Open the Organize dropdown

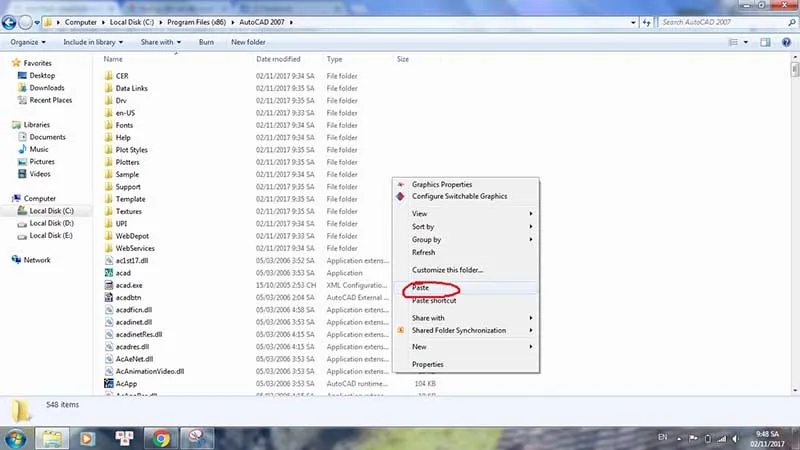tap(29, 42)
